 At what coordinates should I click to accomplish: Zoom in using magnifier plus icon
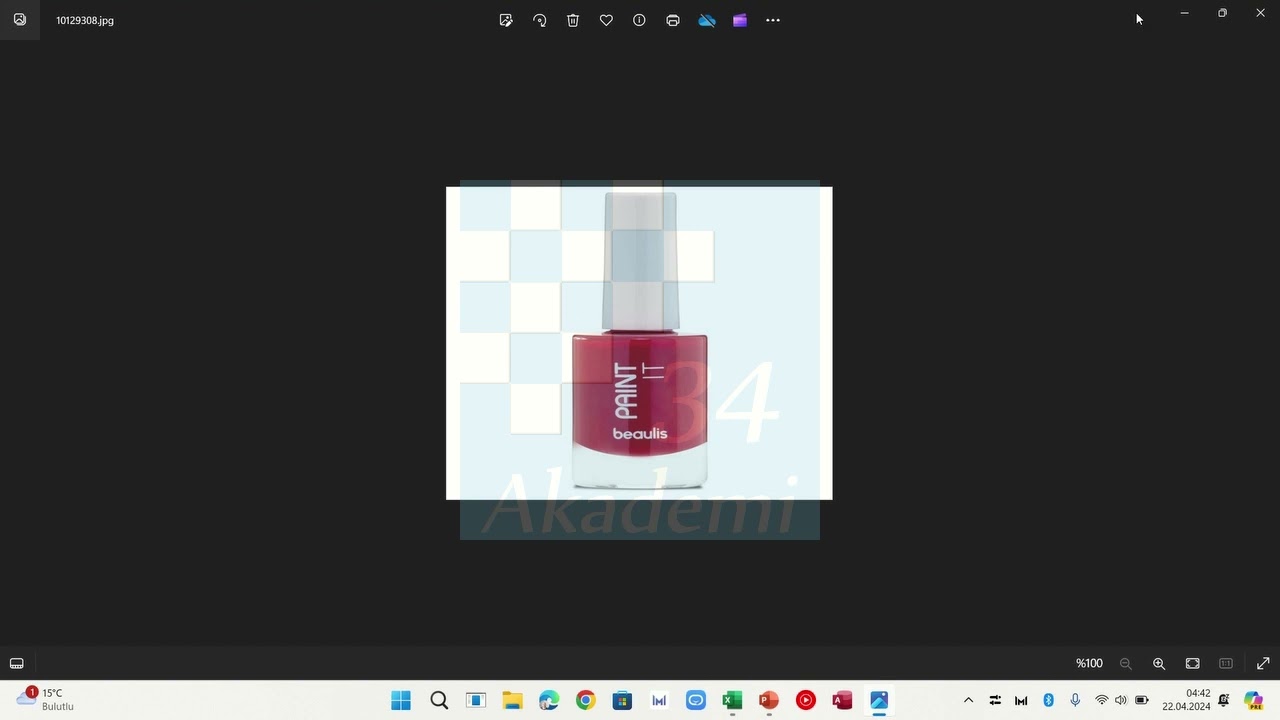[x=1159, y=663]
